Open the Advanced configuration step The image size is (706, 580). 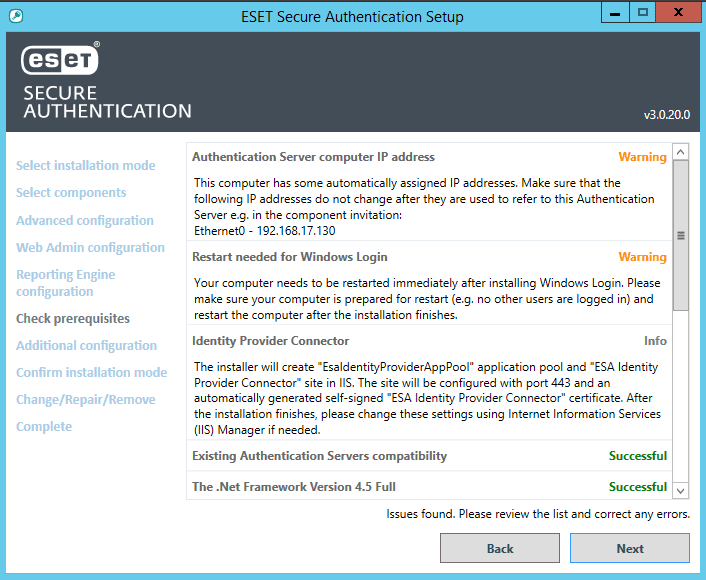pyautogui.click(x=85, y=220)
